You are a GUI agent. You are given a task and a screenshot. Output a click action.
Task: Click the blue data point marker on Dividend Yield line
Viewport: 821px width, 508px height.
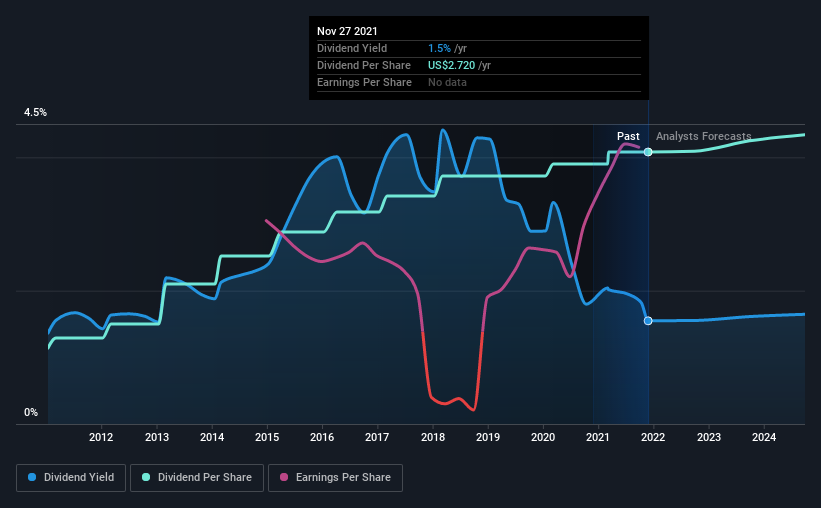point(648,321)
